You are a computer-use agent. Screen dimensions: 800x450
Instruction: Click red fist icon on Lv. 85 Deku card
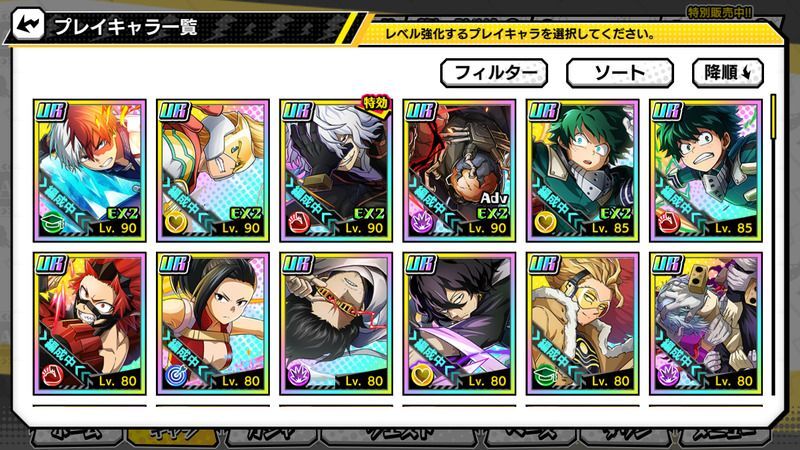point(668,223)
